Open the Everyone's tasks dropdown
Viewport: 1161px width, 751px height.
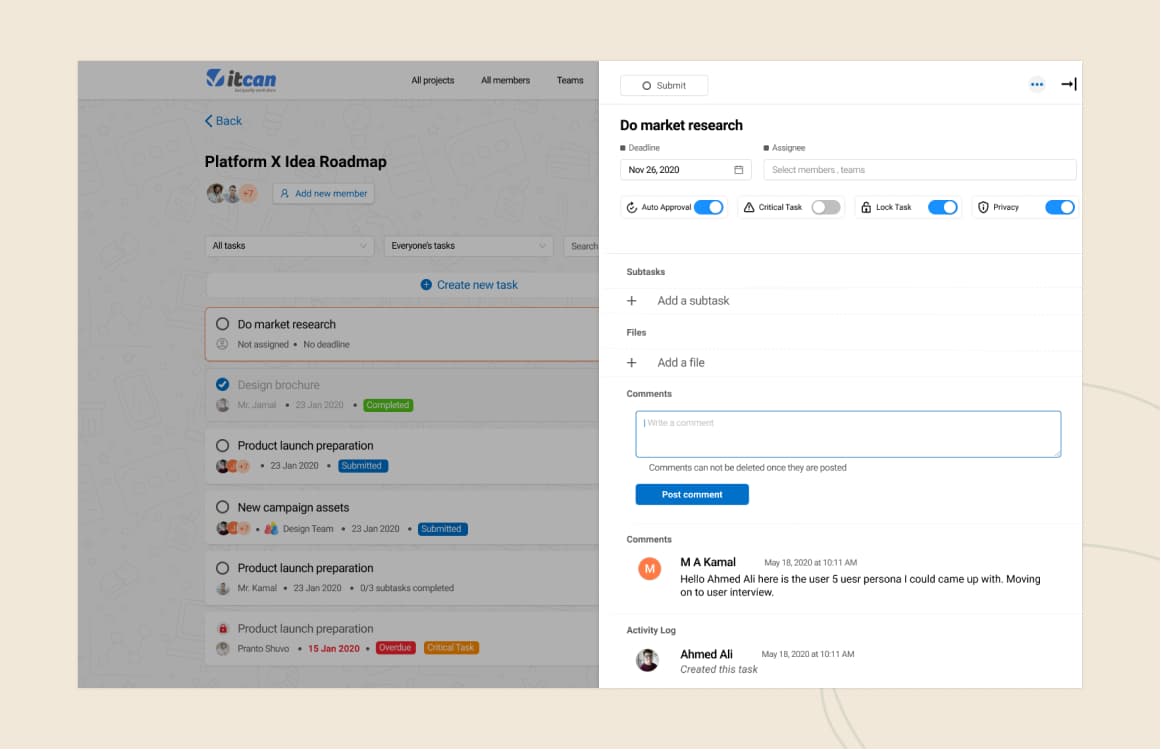(x=468, y=246)
